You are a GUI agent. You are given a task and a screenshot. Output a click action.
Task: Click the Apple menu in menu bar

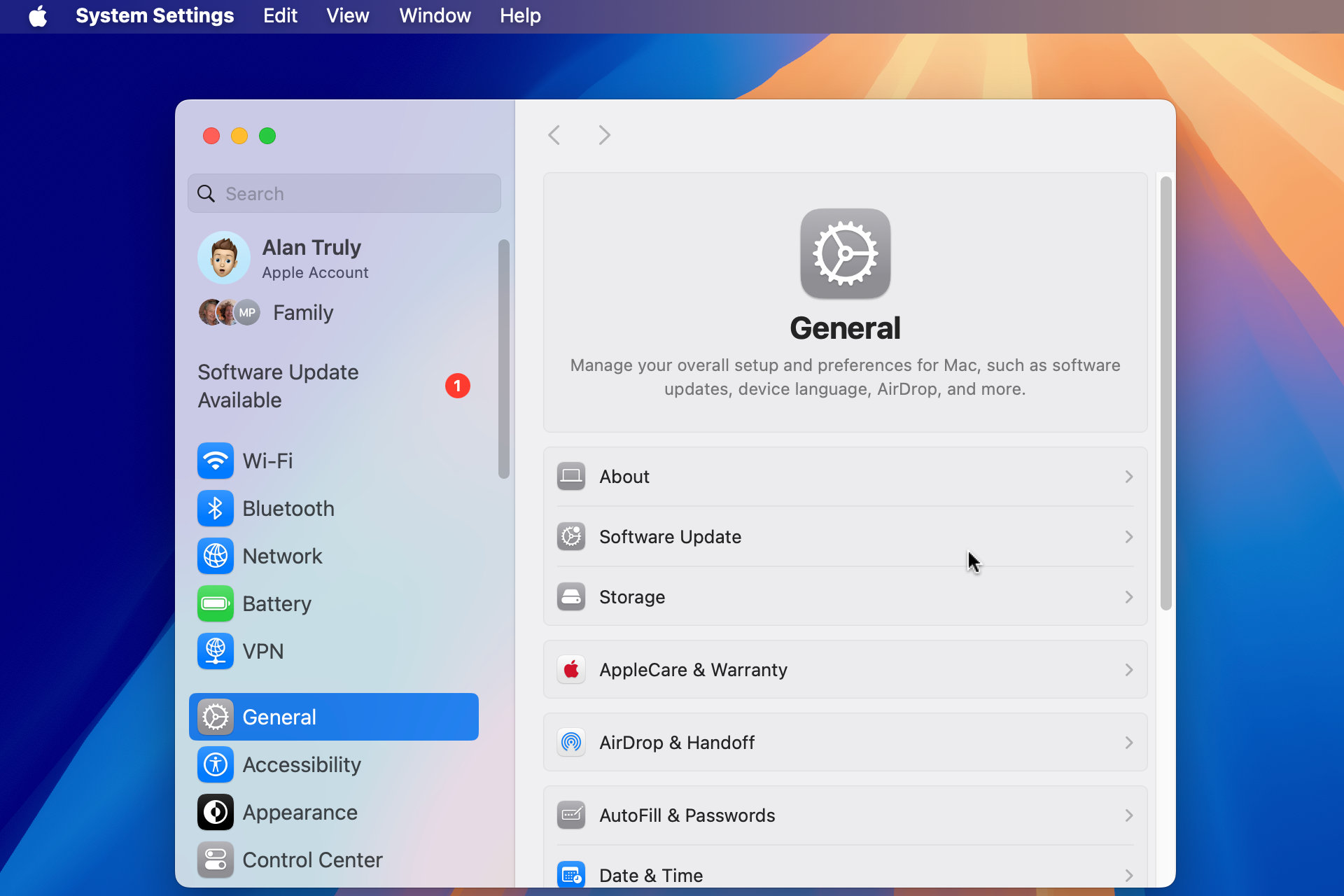pos(40,16)
